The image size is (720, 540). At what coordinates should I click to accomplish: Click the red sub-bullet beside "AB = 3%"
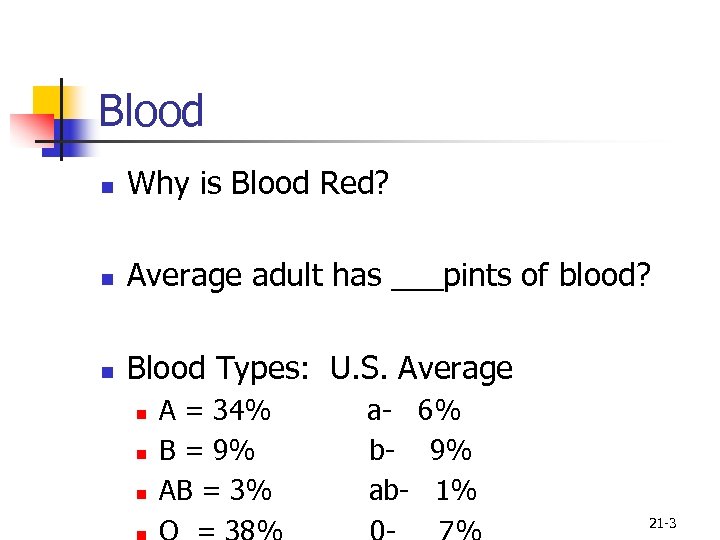[x=140, y=493]
